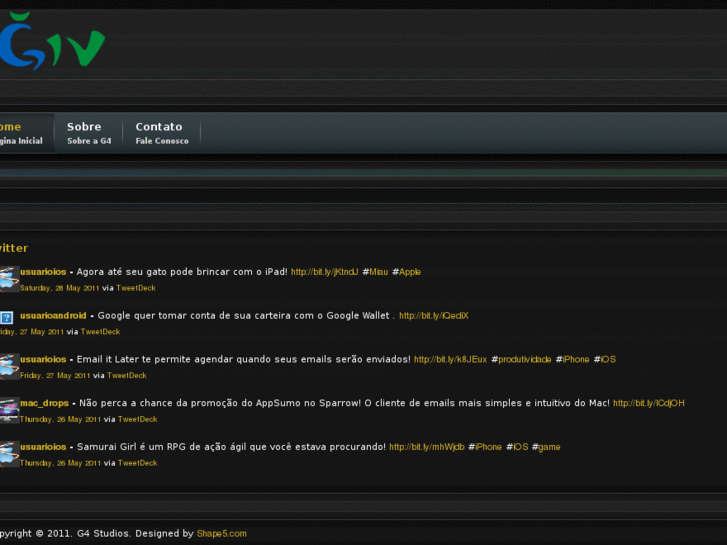
Task: Click TweetDeck link on mac_drops tweet
Action: [138, 419]
